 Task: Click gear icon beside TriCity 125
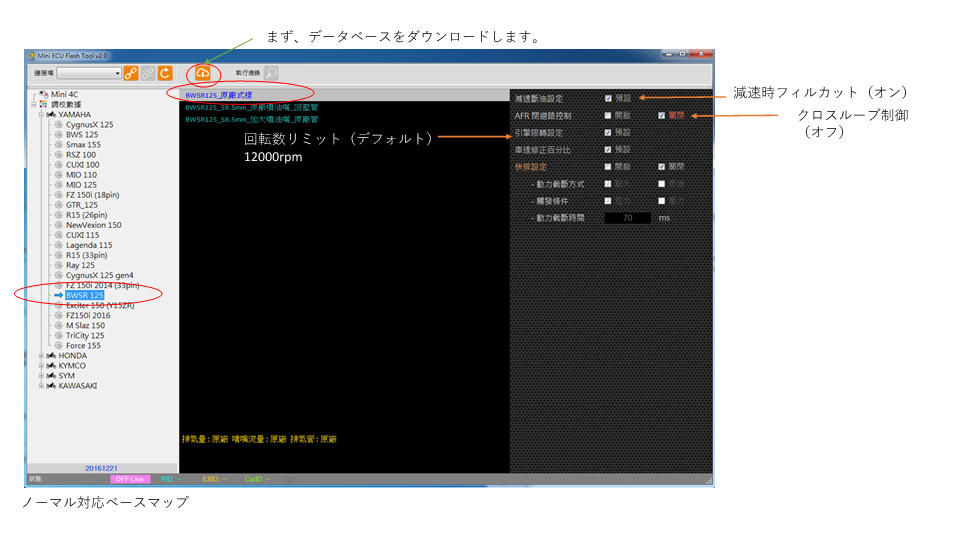tap(59, 336)
